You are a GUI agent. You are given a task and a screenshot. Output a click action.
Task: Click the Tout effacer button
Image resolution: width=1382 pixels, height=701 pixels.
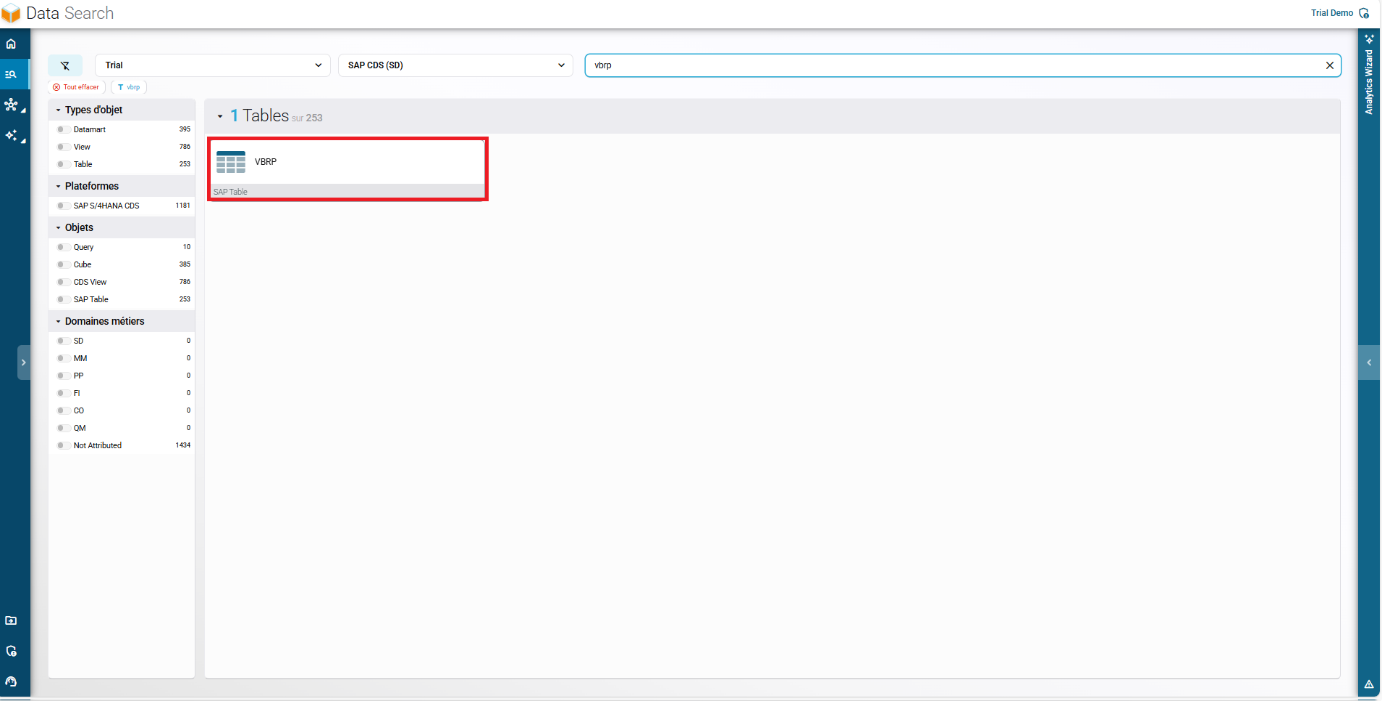click(x=77, y=87)
